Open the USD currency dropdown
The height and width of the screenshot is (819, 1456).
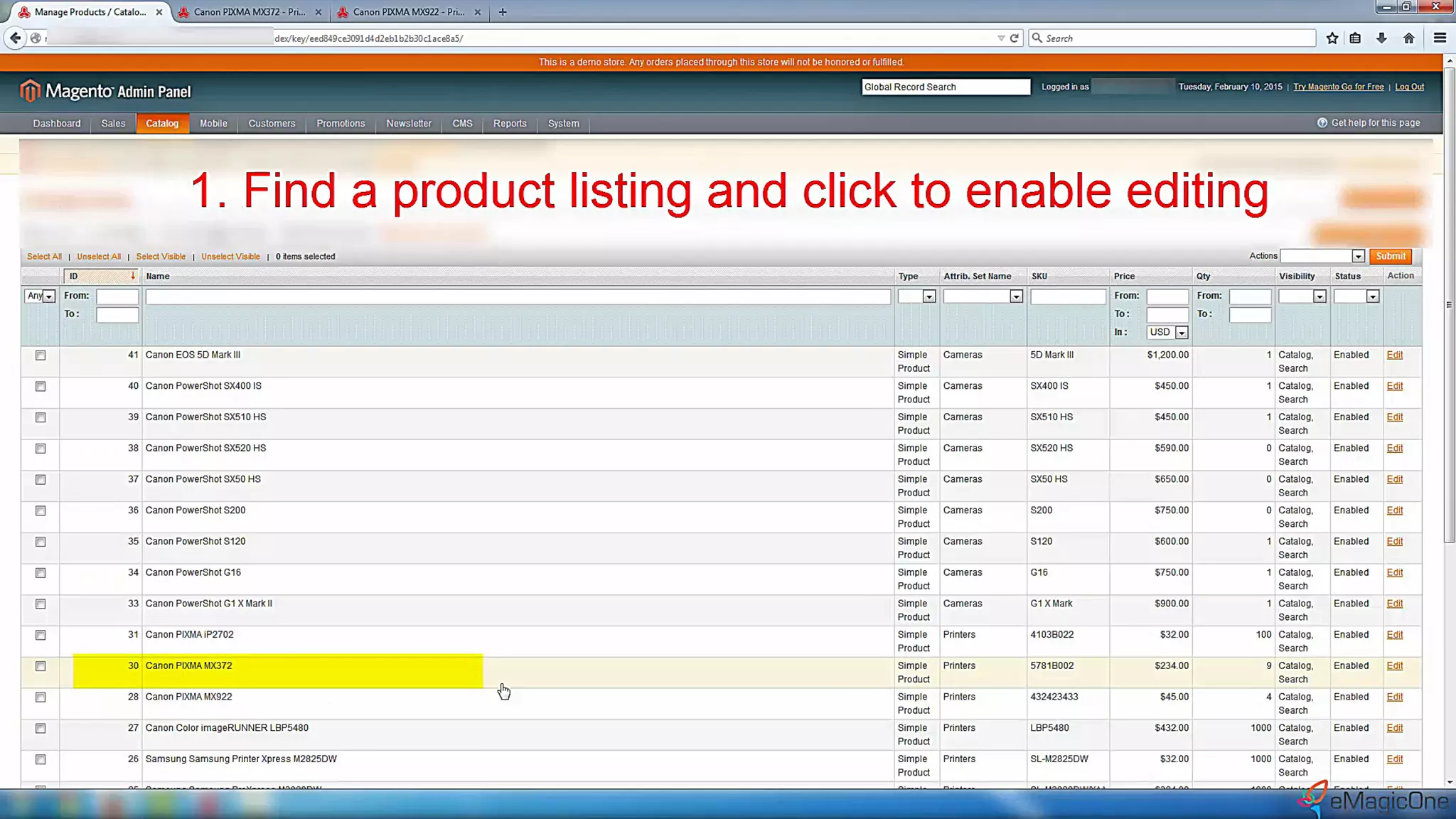point(1167,332)
